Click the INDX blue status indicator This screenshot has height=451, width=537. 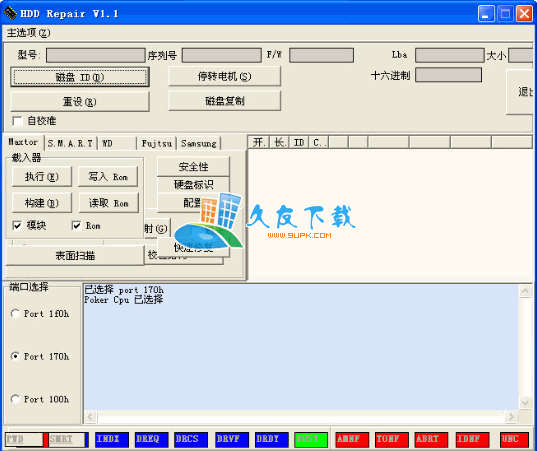point(112,439)
